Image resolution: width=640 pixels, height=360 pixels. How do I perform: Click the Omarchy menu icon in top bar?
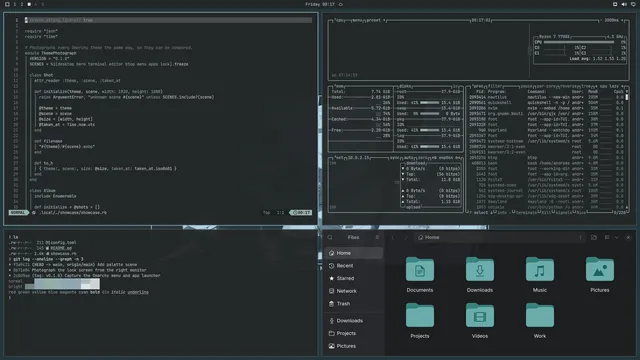(7, 4)
